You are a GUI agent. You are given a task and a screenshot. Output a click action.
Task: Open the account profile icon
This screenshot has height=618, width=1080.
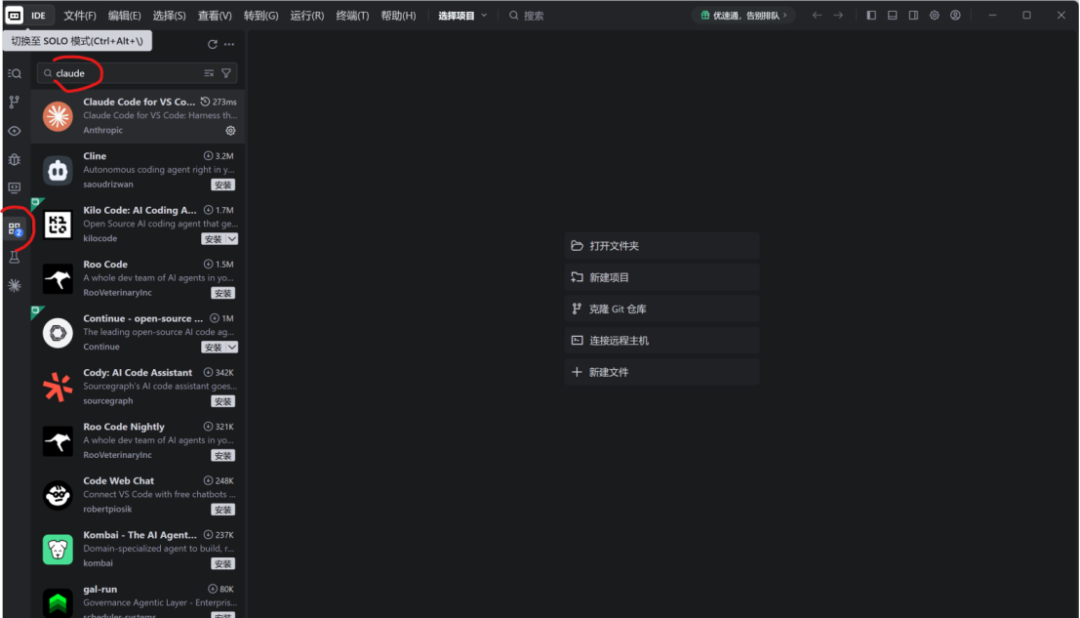955,15
